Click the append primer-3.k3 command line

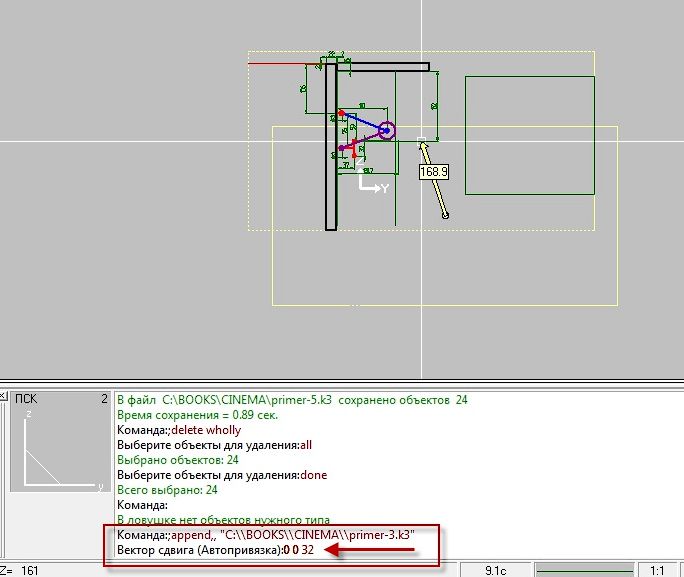click(266, 535)
